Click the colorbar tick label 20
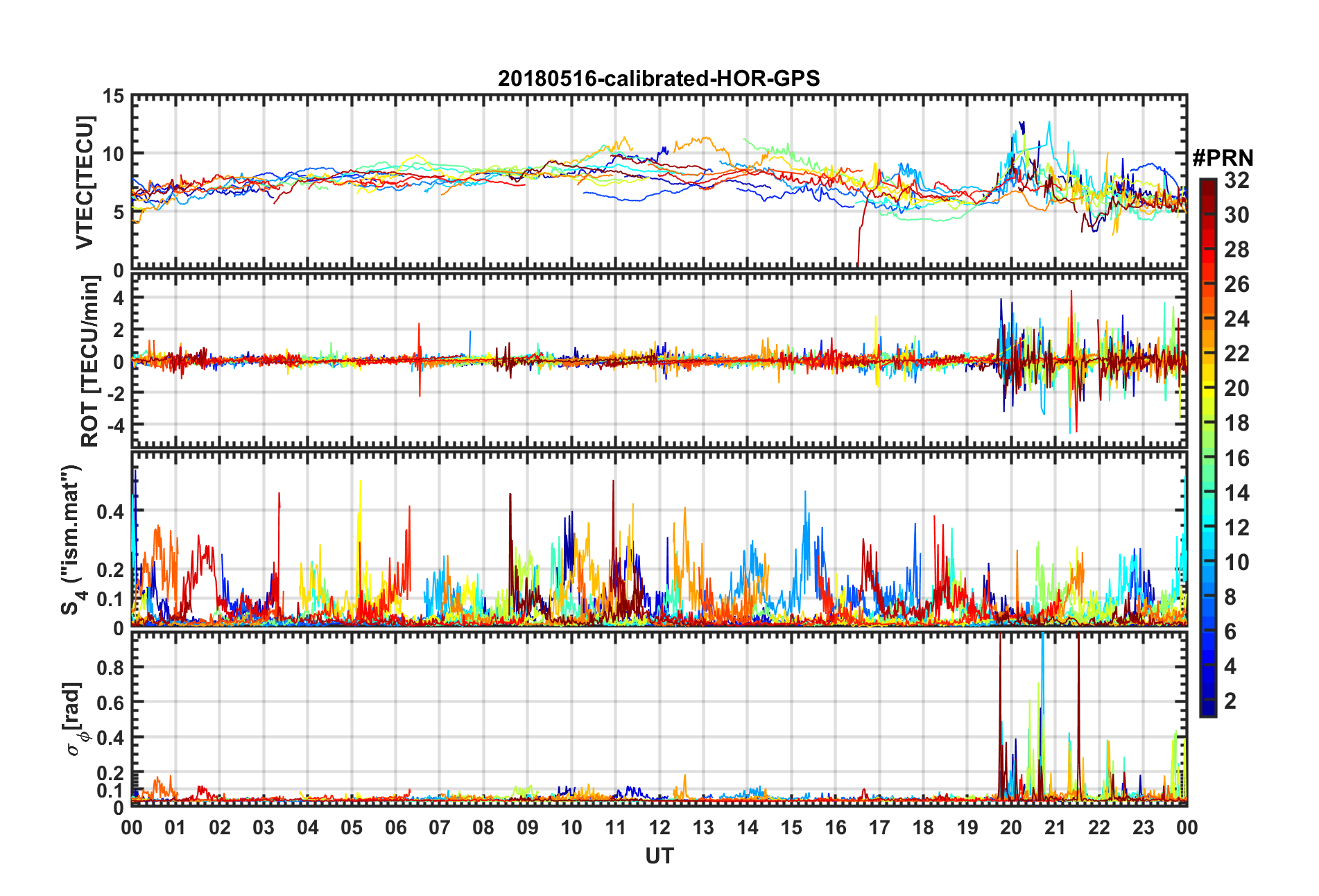 [x=1237, y=388]
